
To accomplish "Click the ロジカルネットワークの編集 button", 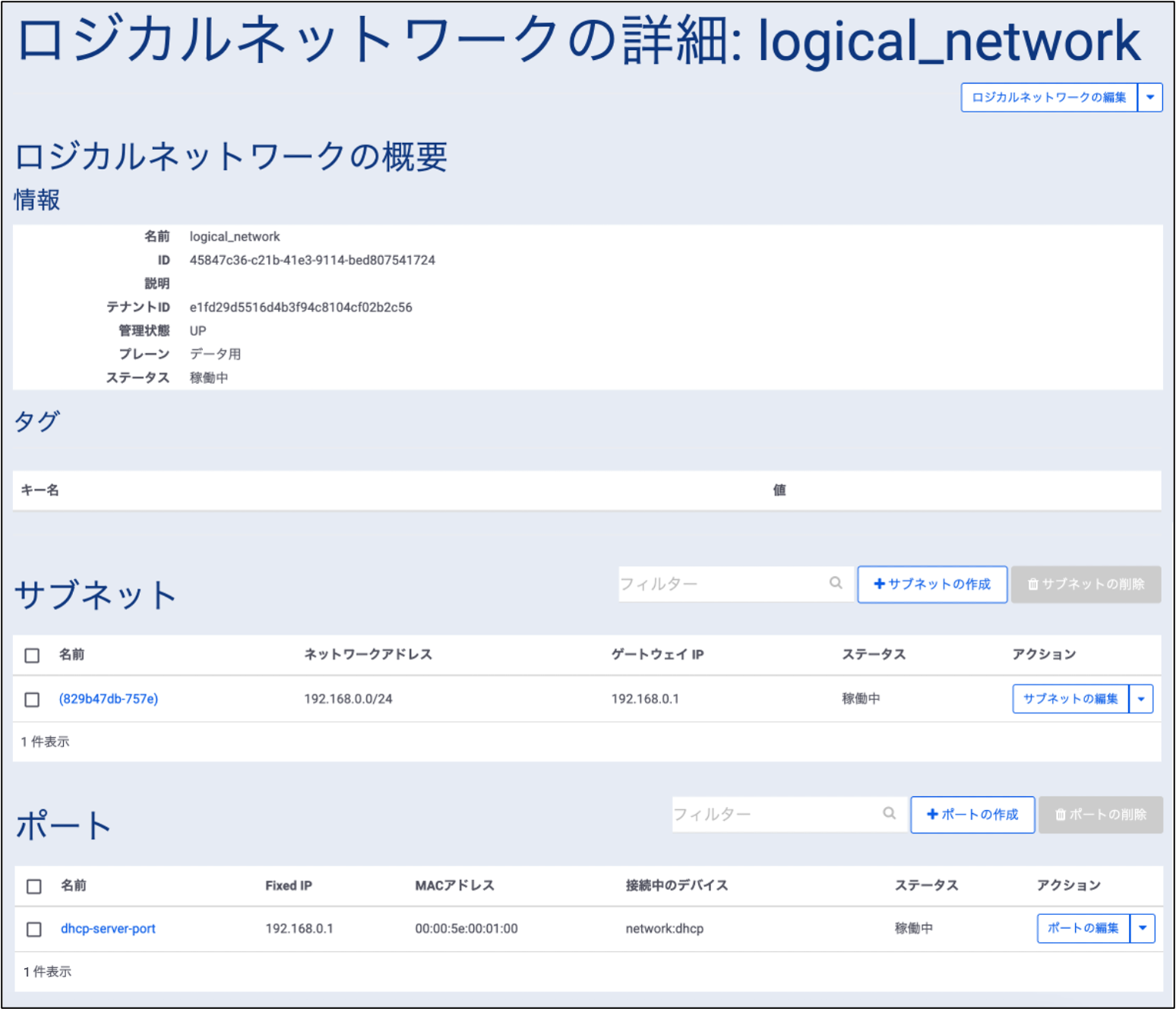I will (x=1048, y=97).
